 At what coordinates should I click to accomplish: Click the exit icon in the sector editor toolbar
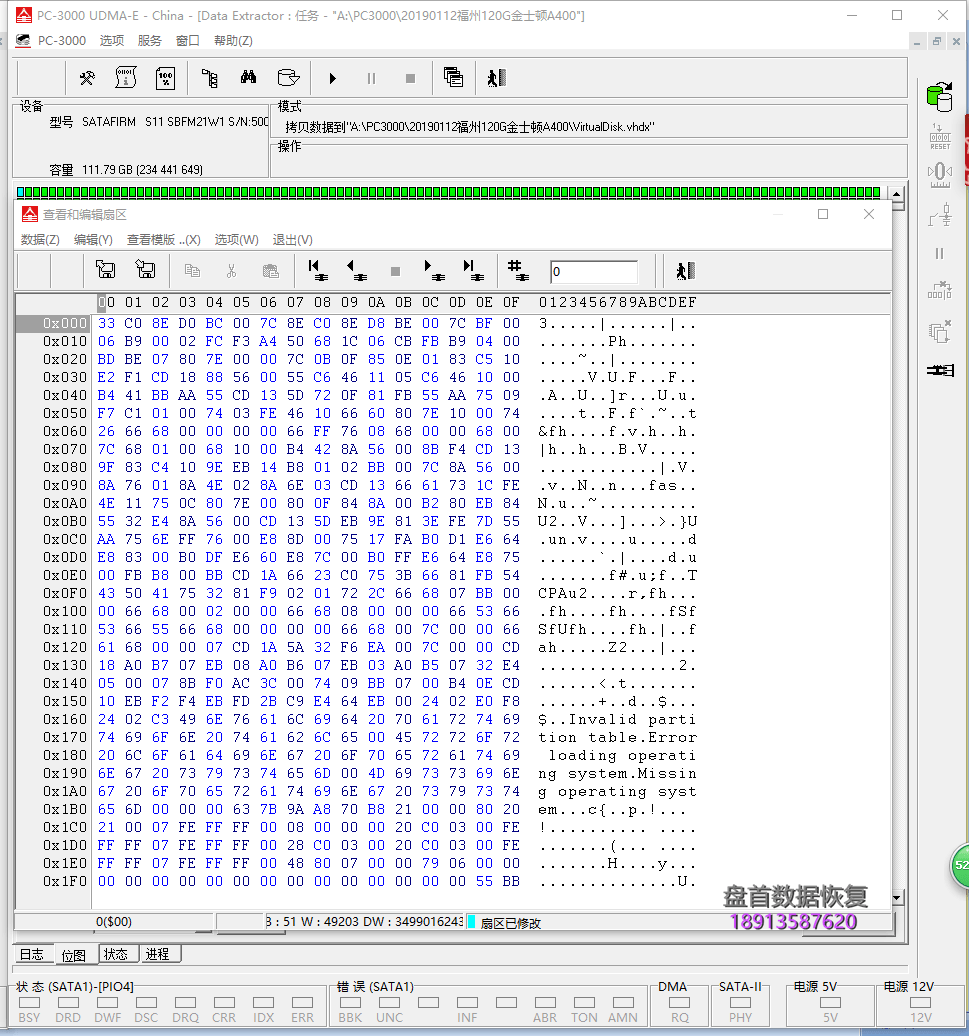pyautogui.click(x=686, y=270)
